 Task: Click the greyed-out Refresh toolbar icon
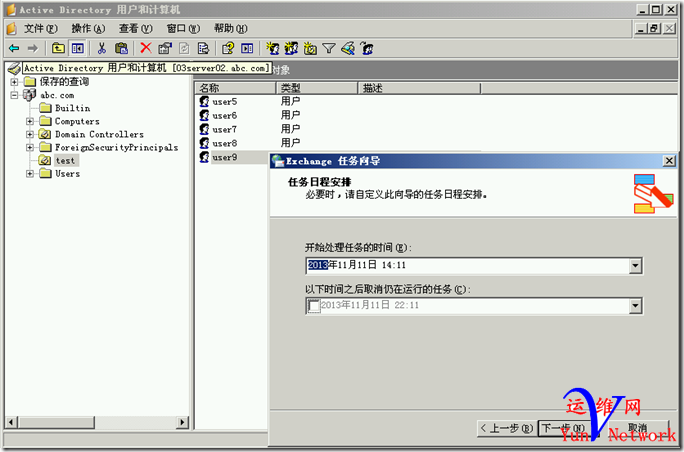point(184,48)
